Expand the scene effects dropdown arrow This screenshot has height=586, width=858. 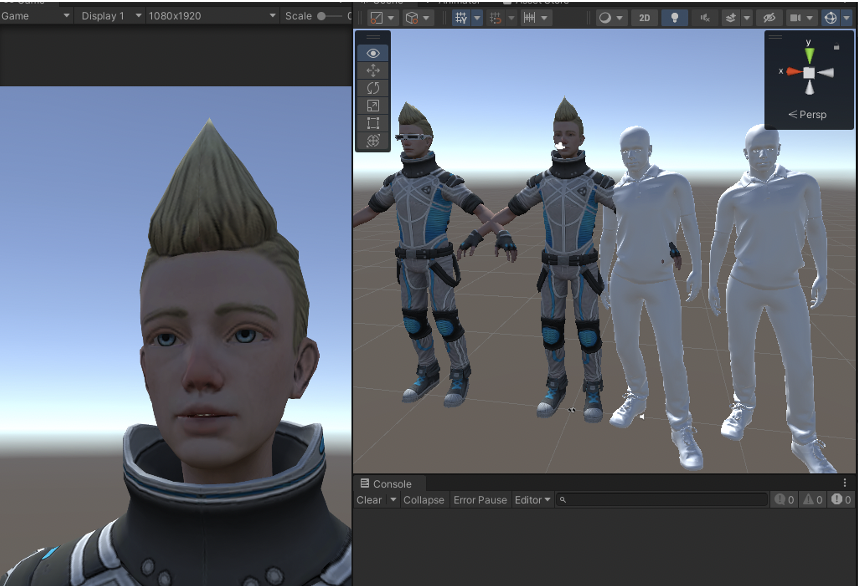pyautogui.click(x=746, y=18)
